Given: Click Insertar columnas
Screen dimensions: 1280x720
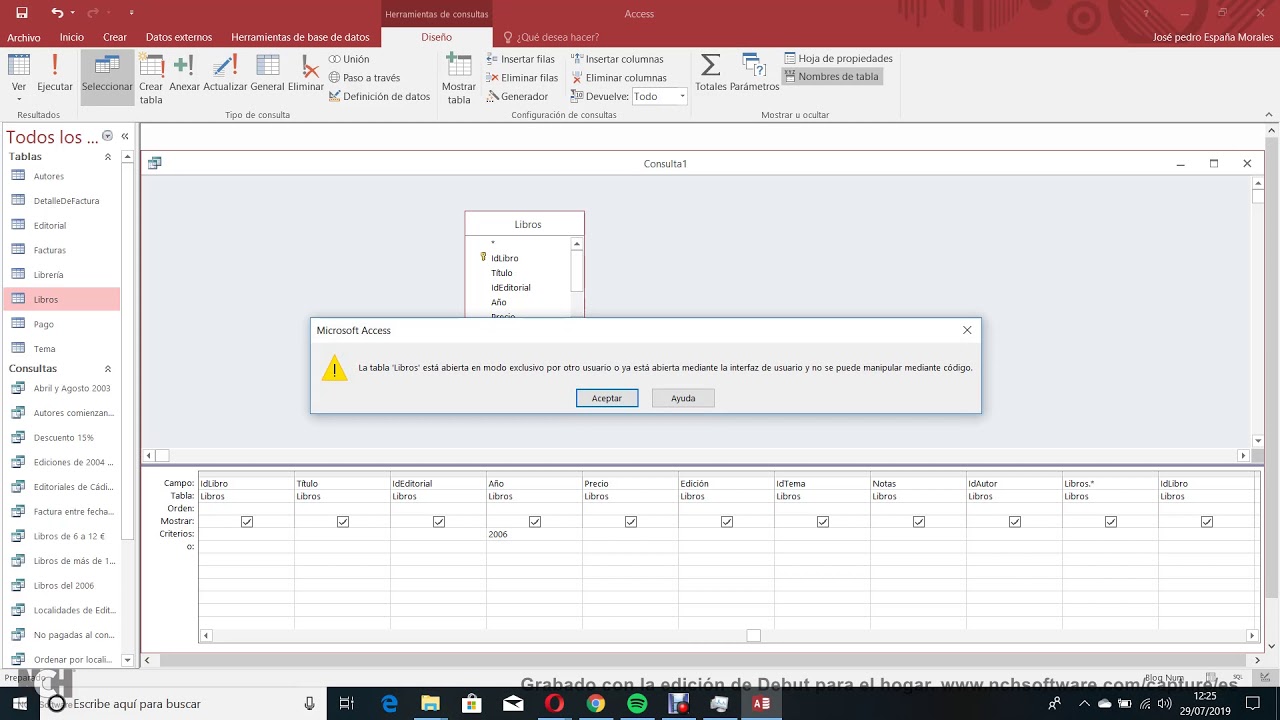Looking at the screenshot, I should (617, 59).
